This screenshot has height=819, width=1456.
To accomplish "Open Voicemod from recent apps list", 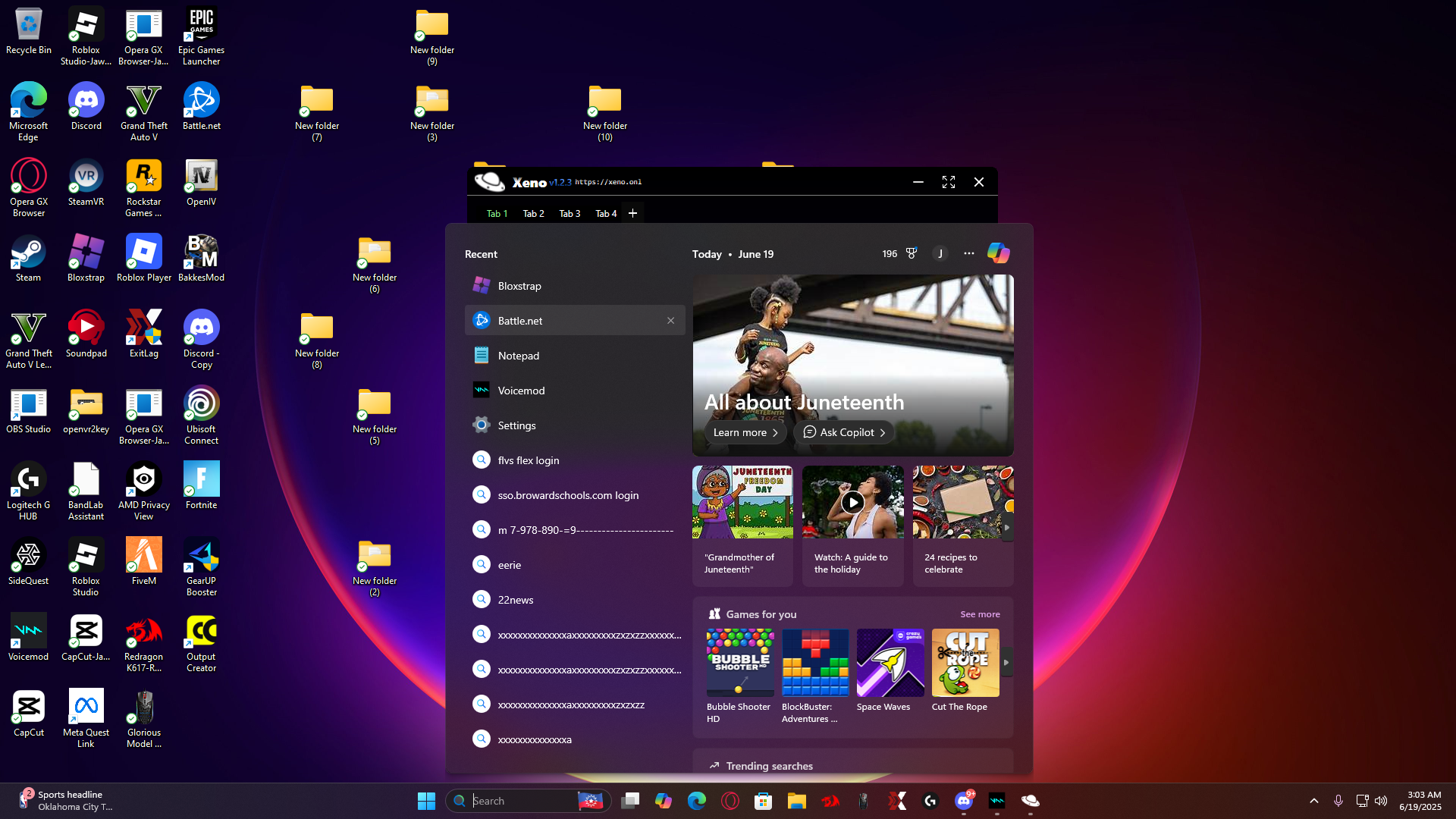I will tap(521, 391).
